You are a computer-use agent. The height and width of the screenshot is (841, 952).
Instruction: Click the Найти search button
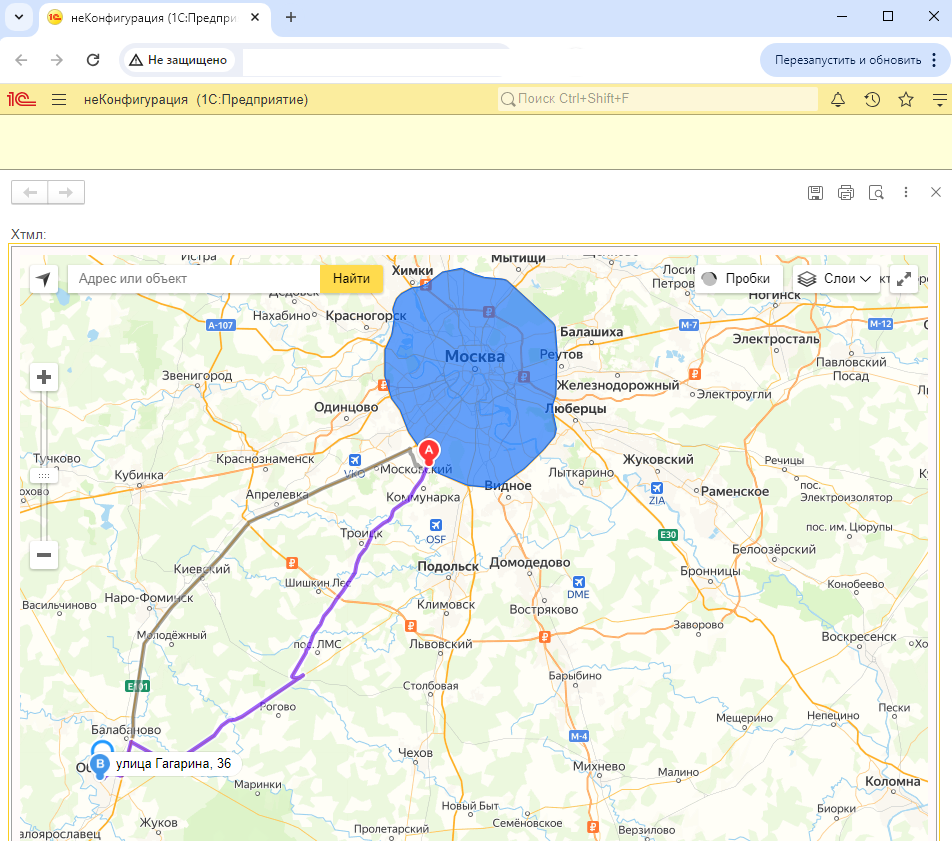[x=352, y=279]
